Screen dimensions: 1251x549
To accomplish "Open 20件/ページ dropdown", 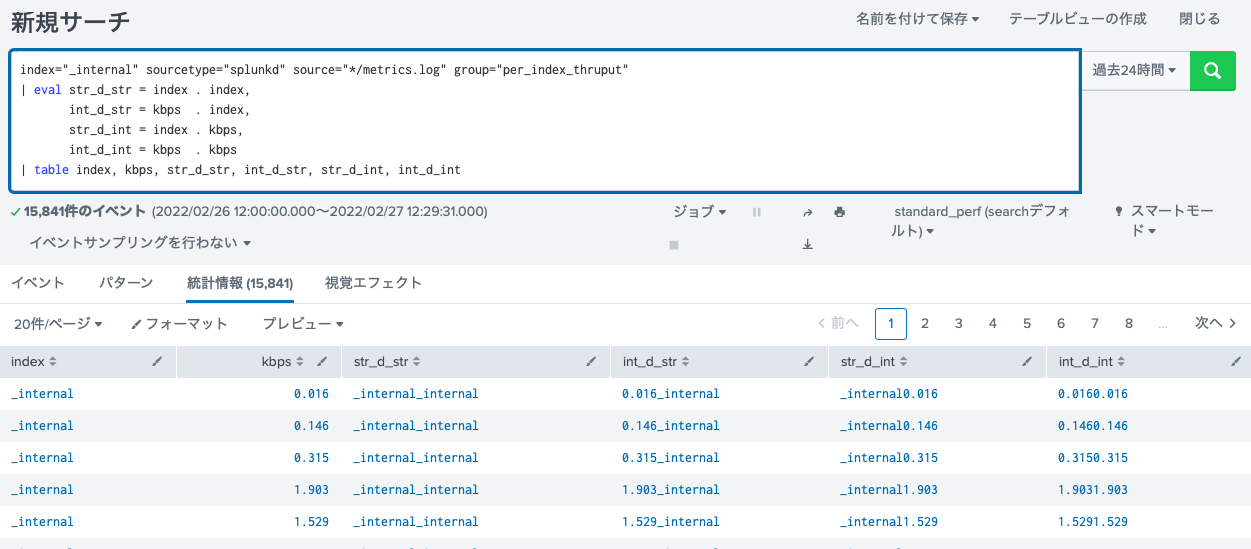I will click(58, 324).
